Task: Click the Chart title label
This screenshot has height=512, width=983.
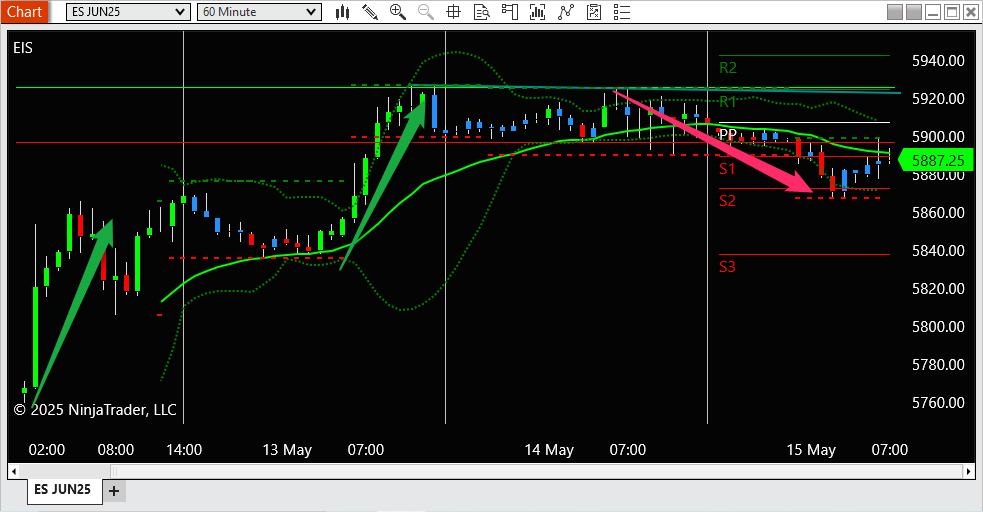Action: pyautogui.click(x=24, y=12)
